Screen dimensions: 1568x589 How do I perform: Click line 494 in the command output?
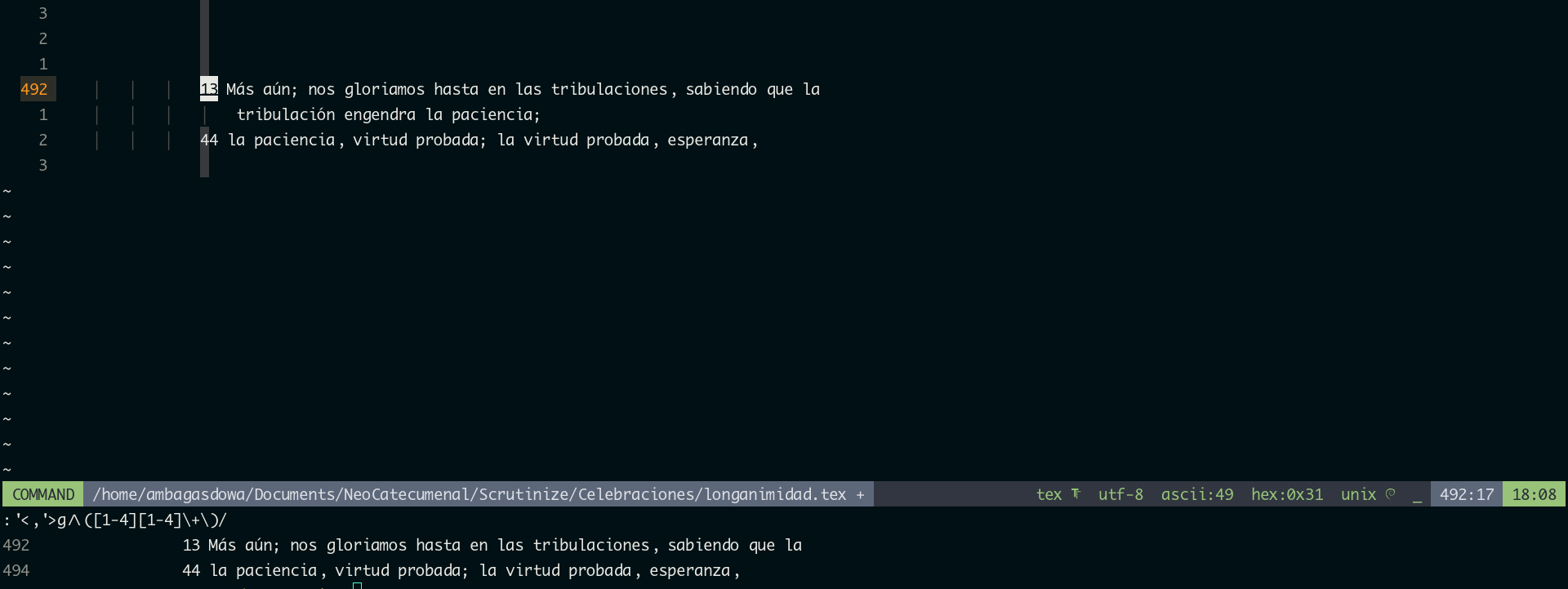coord(16,570)
